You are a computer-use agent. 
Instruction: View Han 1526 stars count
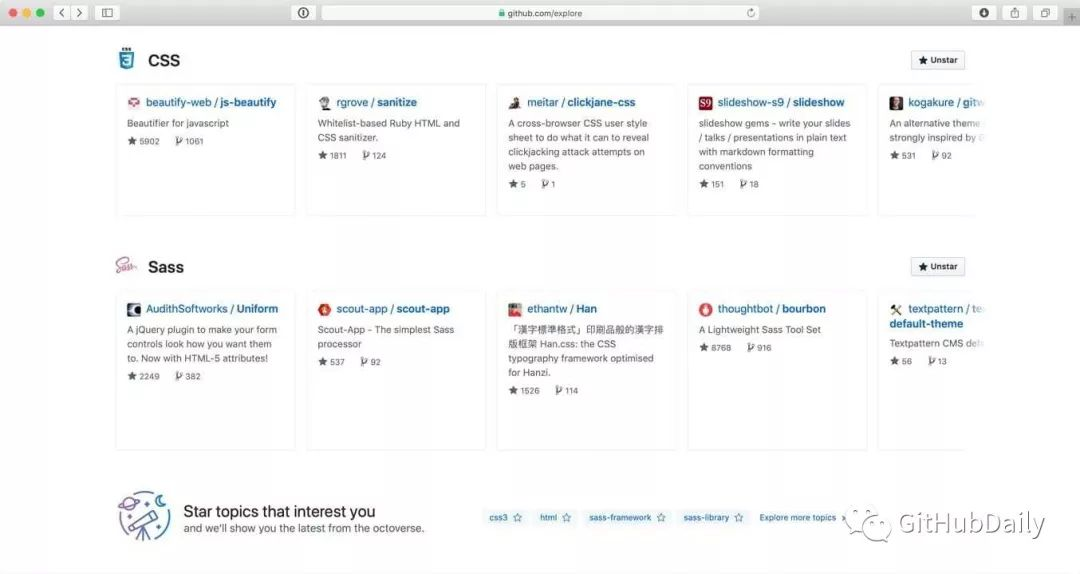(x=524, y=391)
